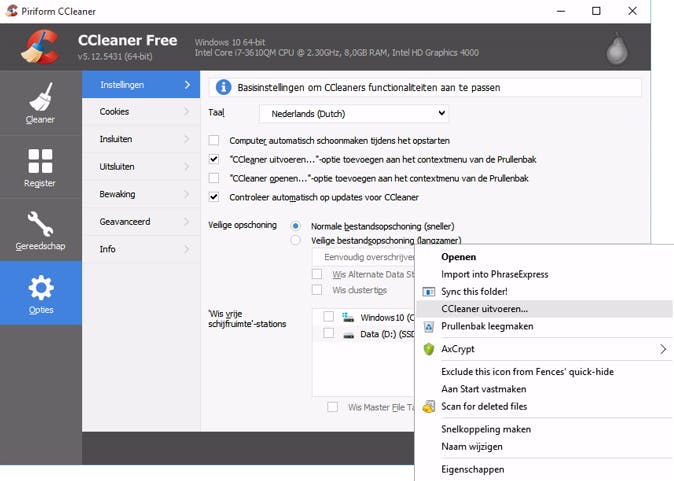674x481 pixels.
Task: Click the blue info icon beside Basisinstellingen
Action: coord(223,87)
